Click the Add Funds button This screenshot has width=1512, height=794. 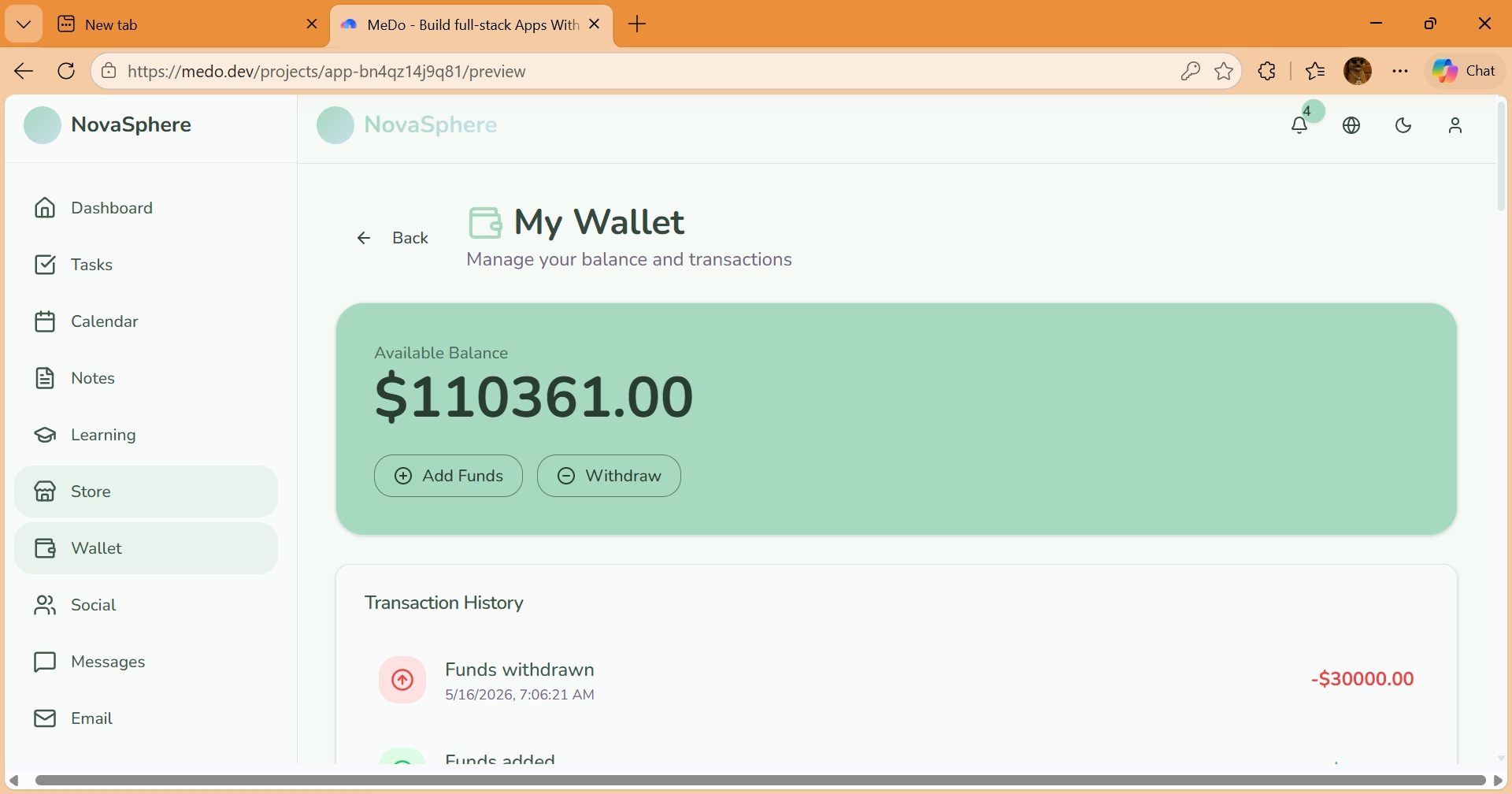448,476
